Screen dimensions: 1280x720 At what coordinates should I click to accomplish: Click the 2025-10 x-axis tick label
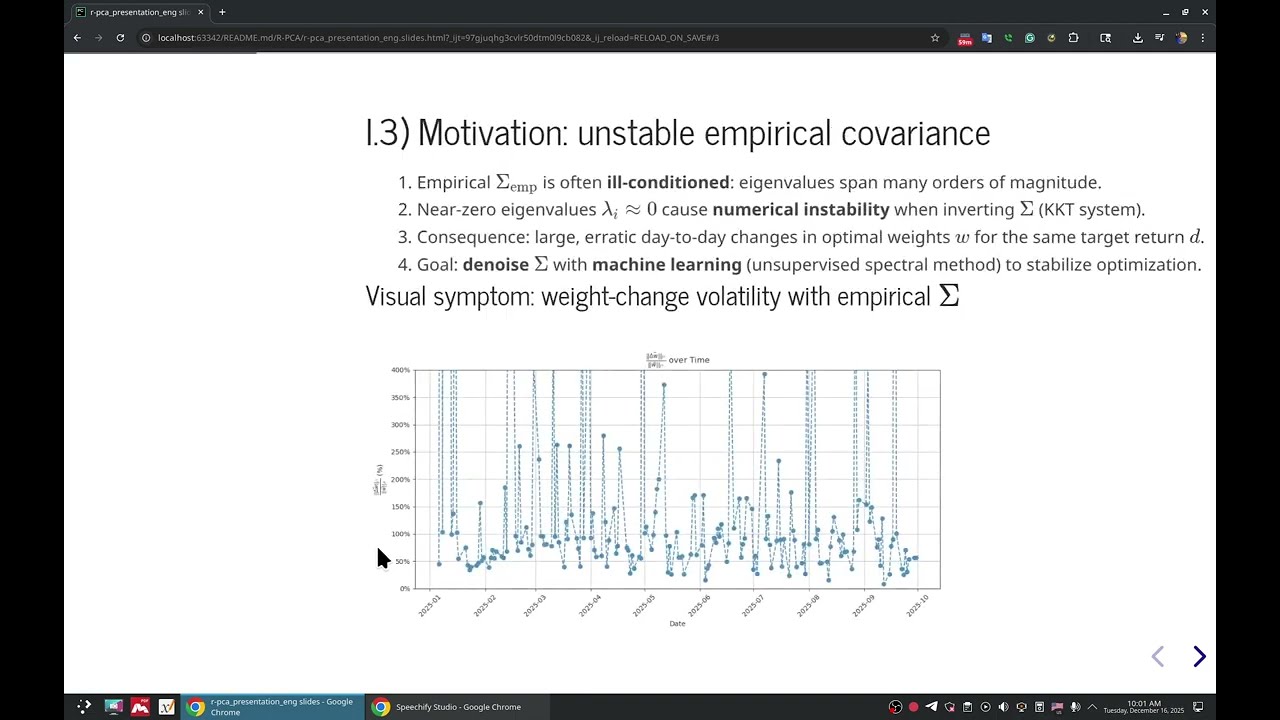point(916,606)
